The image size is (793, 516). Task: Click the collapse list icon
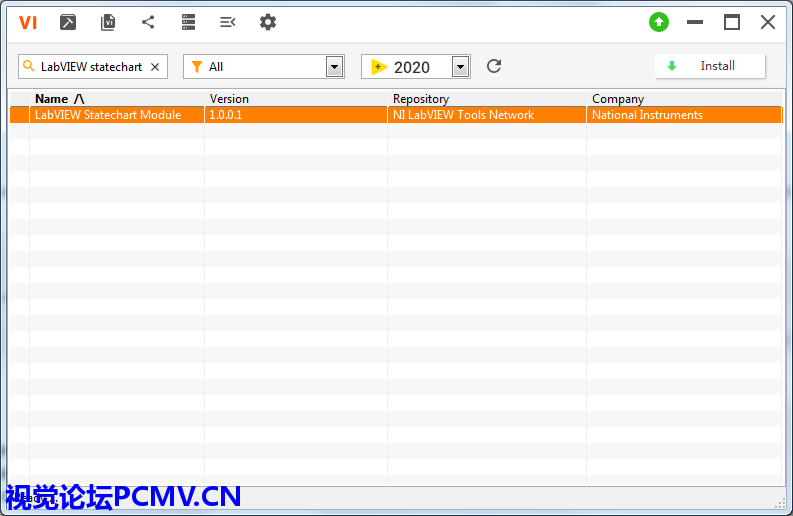coord(228,22)
